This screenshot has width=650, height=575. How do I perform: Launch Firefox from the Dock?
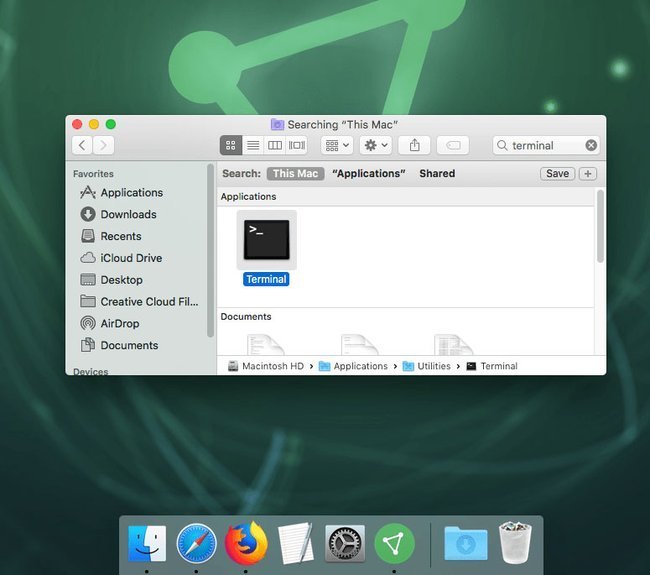pyautogui.click(x=246, y=543)
